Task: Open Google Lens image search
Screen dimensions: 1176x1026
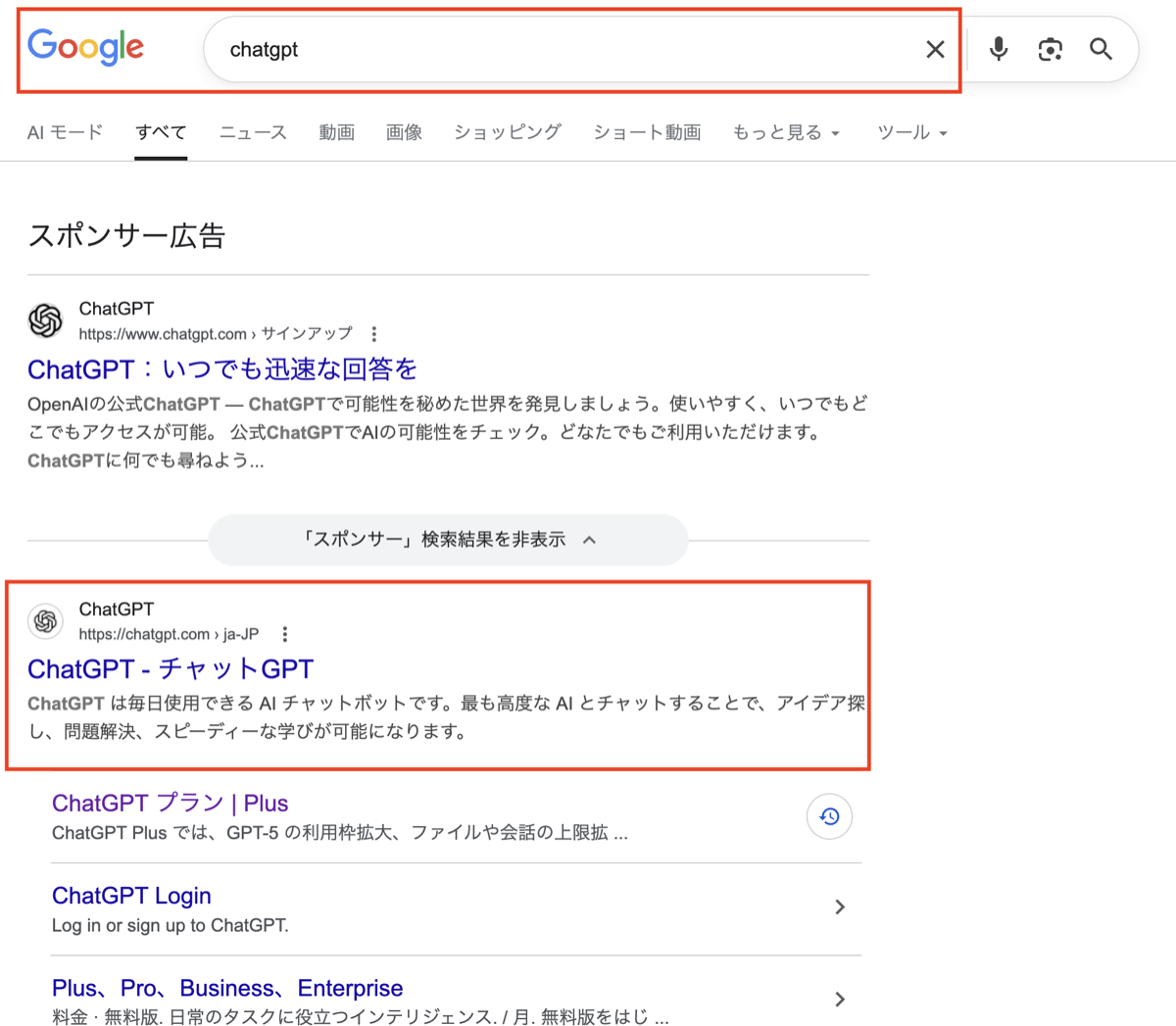Action: pyautogui.click(x=1050, y=49)
